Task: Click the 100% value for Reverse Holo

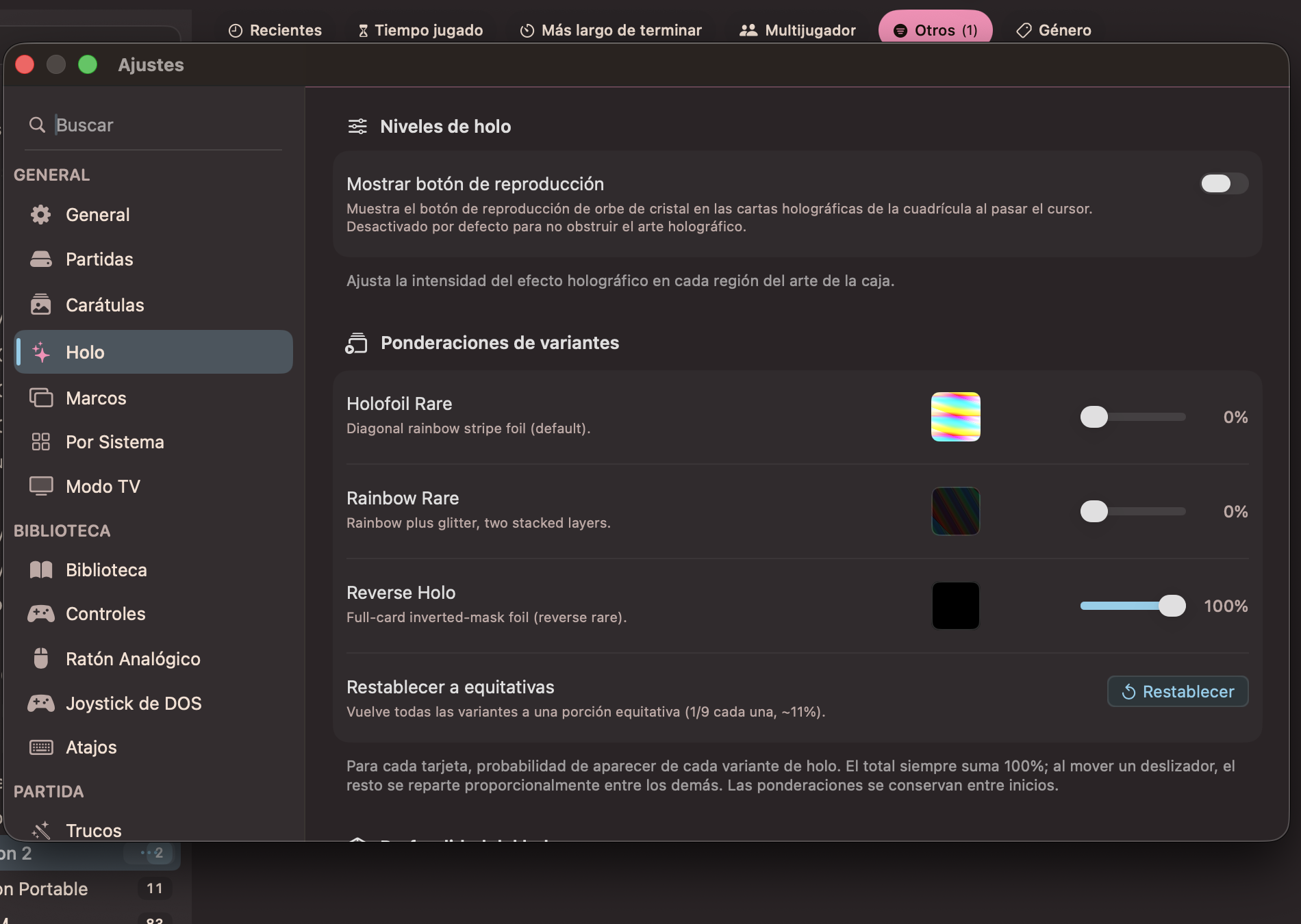Action: click(x=1226, y=606)
